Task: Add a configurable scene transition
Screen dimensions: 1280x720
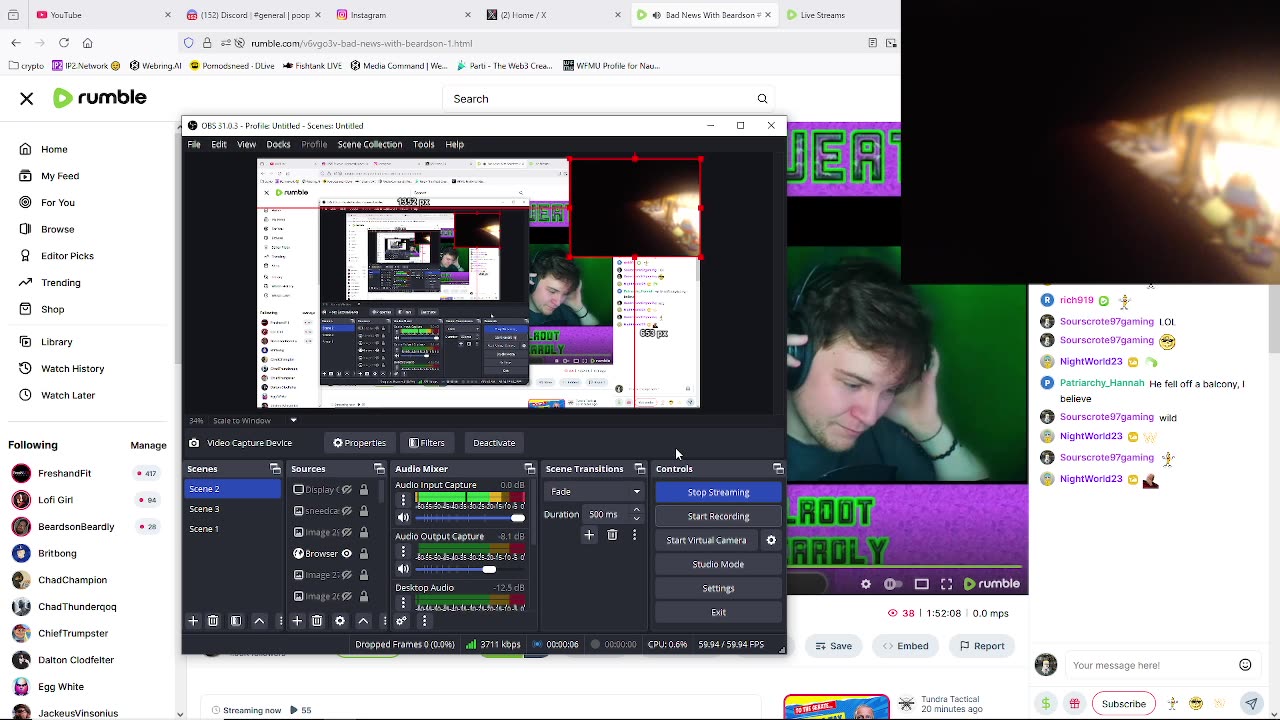Action: pyautogui.click(x=589, y=535)
